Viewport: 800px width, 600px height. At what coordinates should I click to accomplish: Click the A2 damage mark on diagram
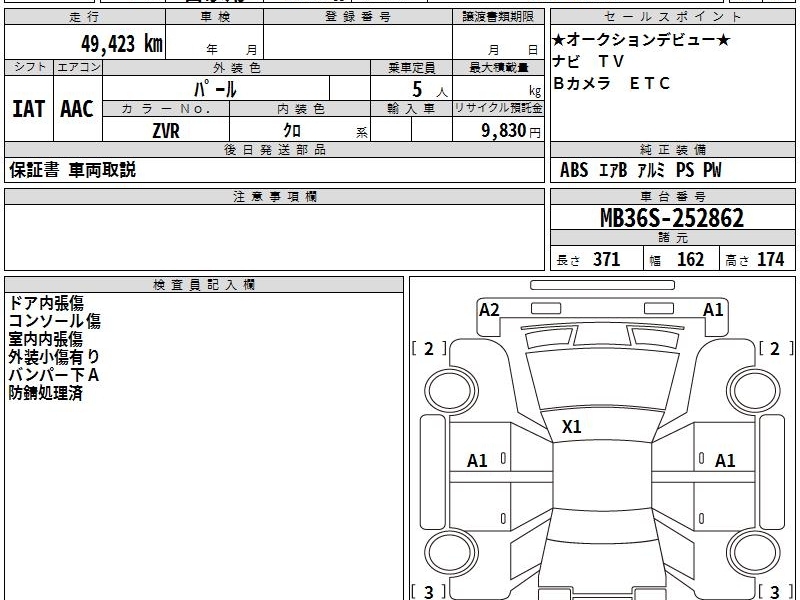[489, 310]
